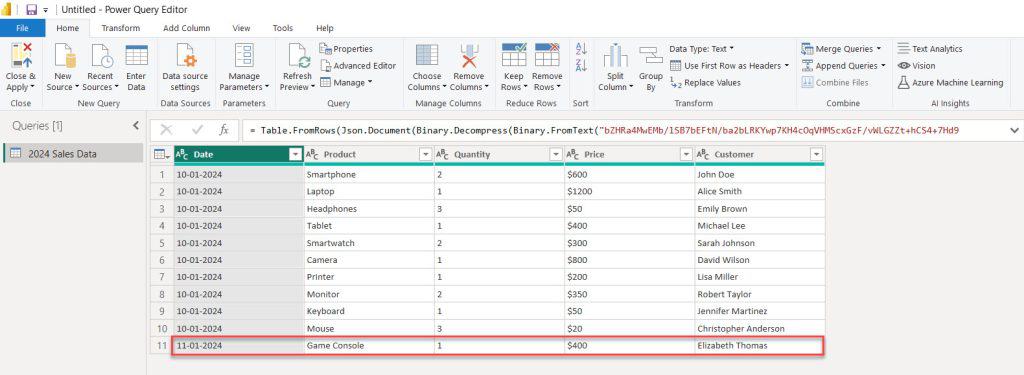Image resolution: width=1024 pixels, height=375 pixels.
Task: Click the Refresh Preview icon
Action: tap(298, 56)
